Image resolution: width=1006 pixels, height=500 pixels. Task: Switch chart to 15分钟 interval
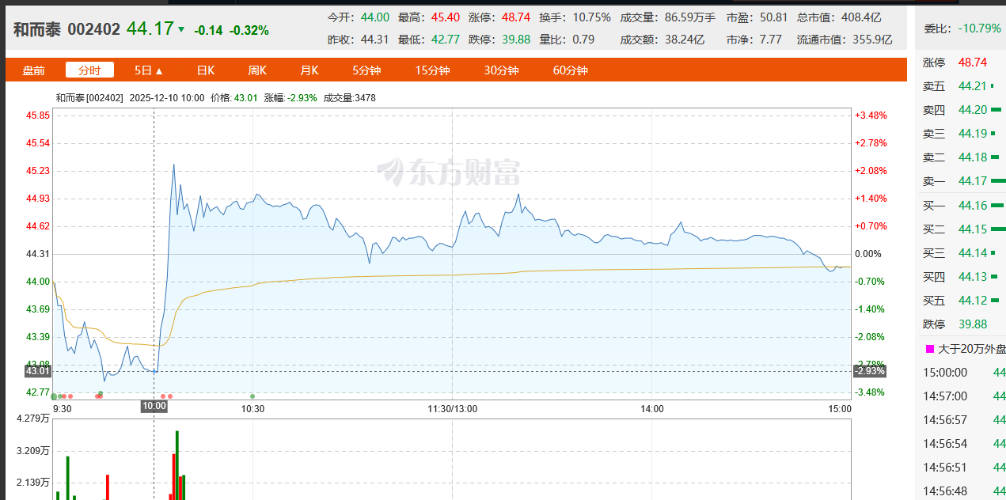click(x=432, y=71)
